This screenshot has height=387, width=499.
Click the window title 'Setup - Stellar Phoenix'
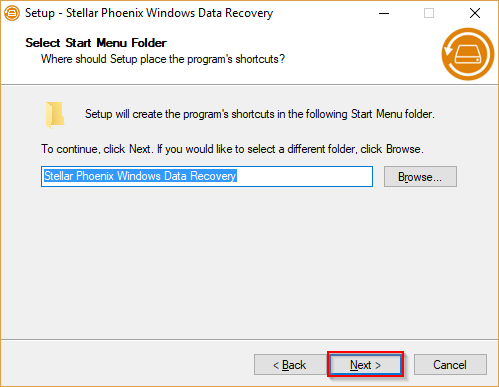tap(149, 13)
